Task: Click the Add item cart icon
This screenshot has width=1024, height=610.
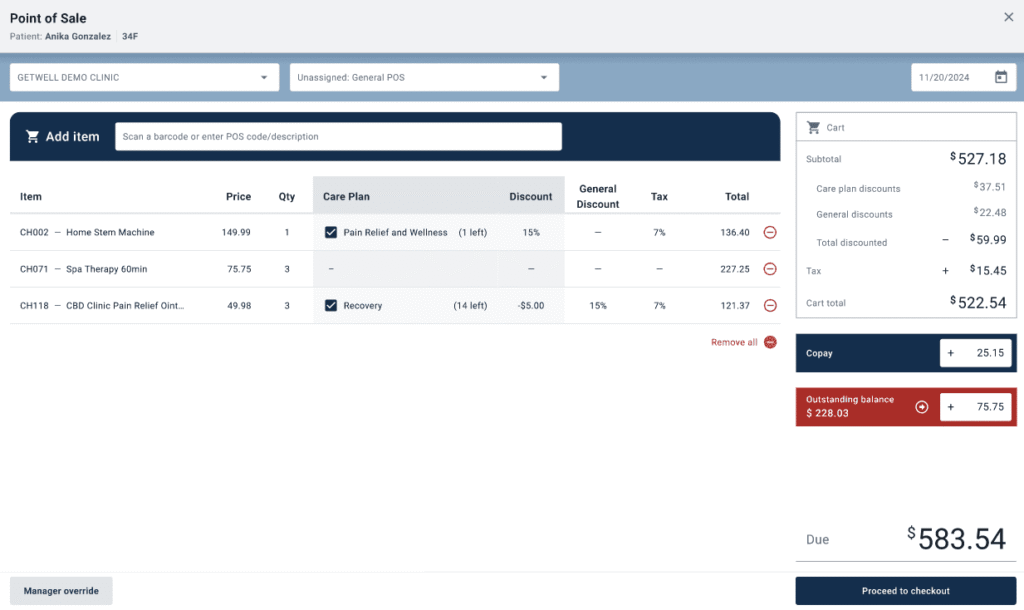Action: (x=32, y=137)
